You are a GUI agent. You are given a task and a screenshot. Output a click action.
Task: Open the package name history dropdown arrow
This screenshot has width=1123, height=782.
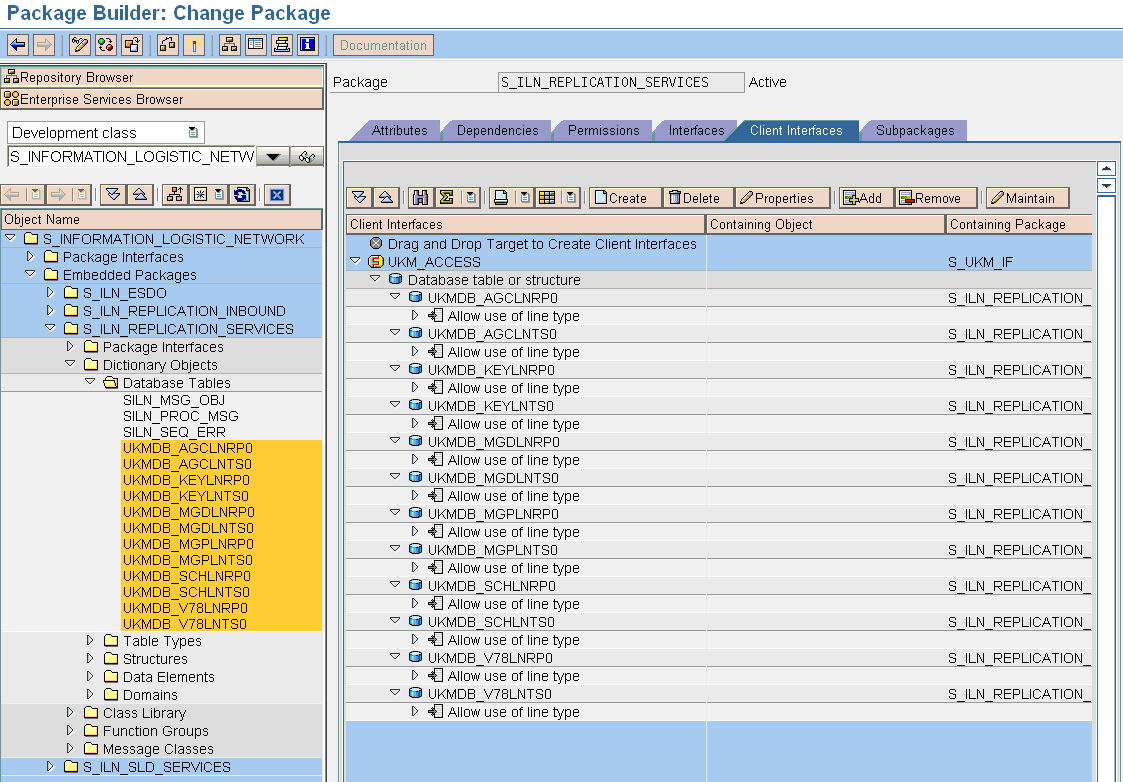(x=273, y=157)
